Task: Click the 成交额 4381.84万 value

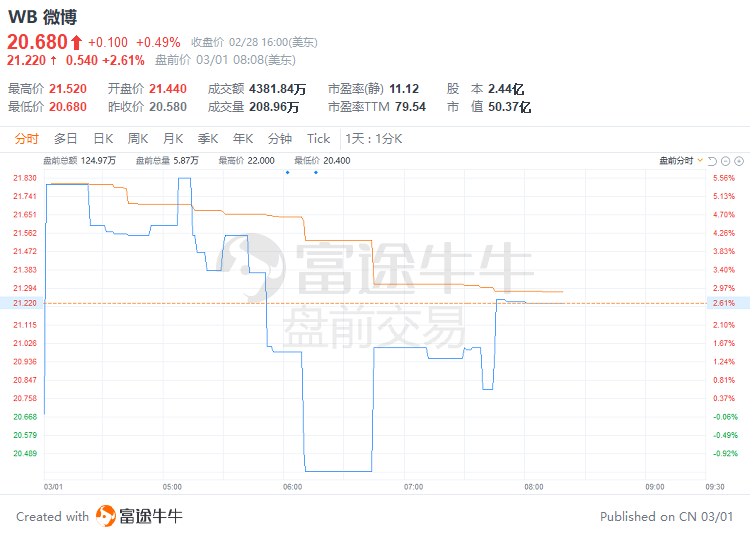Action: coord(277,89)
